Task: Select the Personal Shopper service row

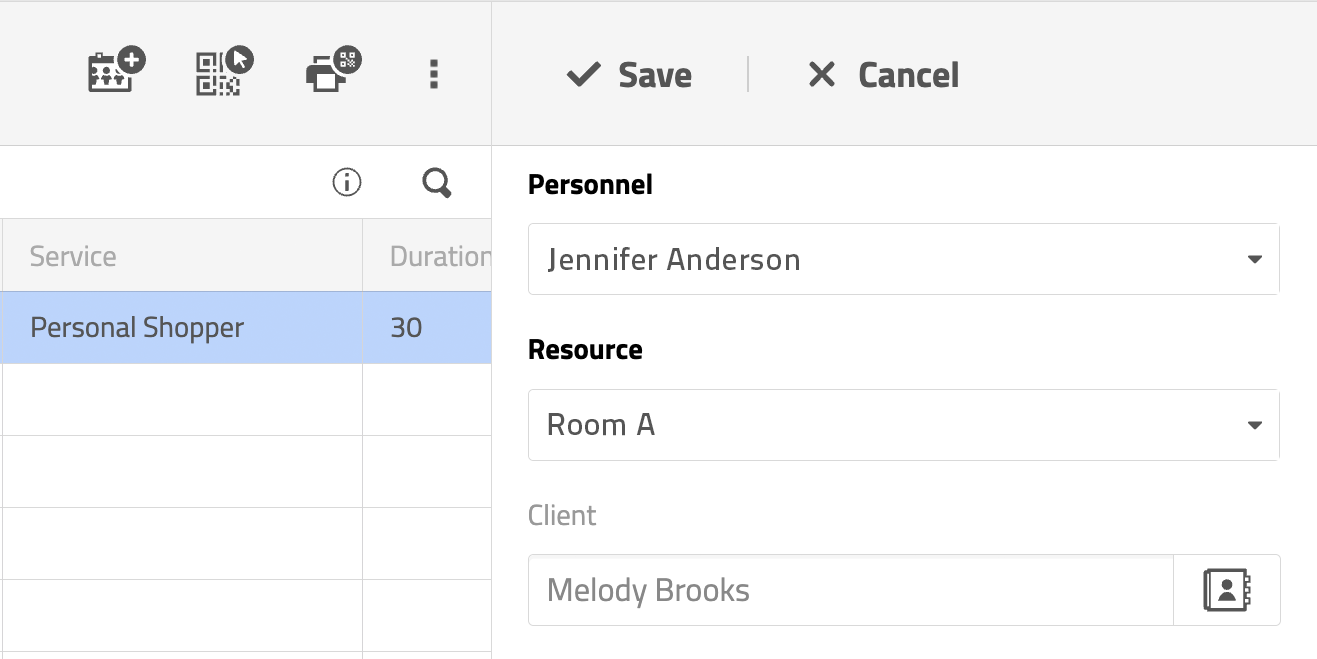Action: click(137, 328)
